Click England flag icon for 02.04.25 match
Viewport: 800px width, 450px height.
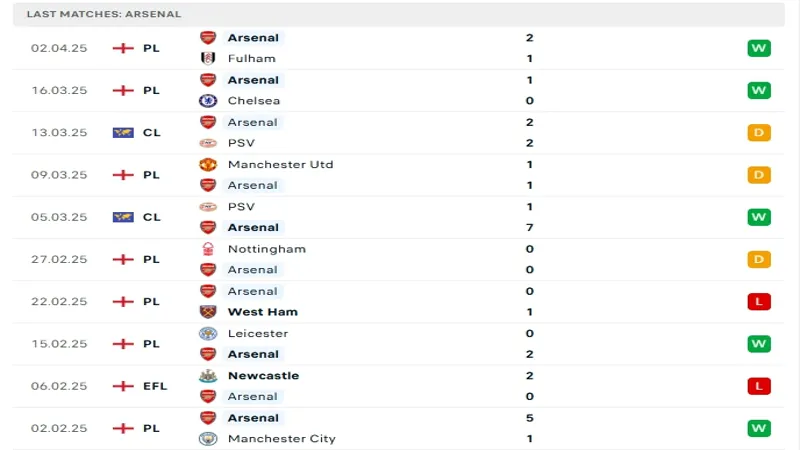point(123,48)
